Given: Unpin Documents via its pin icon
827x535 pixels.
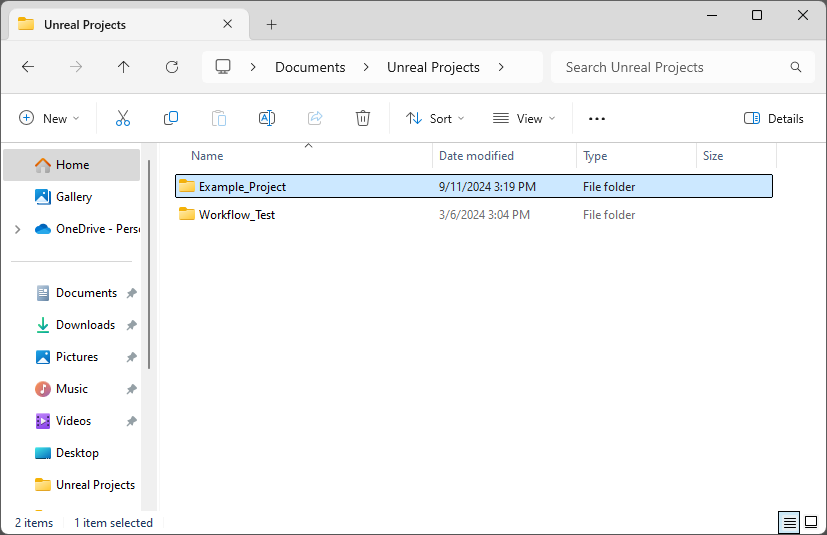Looking at the screenshot, I should coord(132,293).
